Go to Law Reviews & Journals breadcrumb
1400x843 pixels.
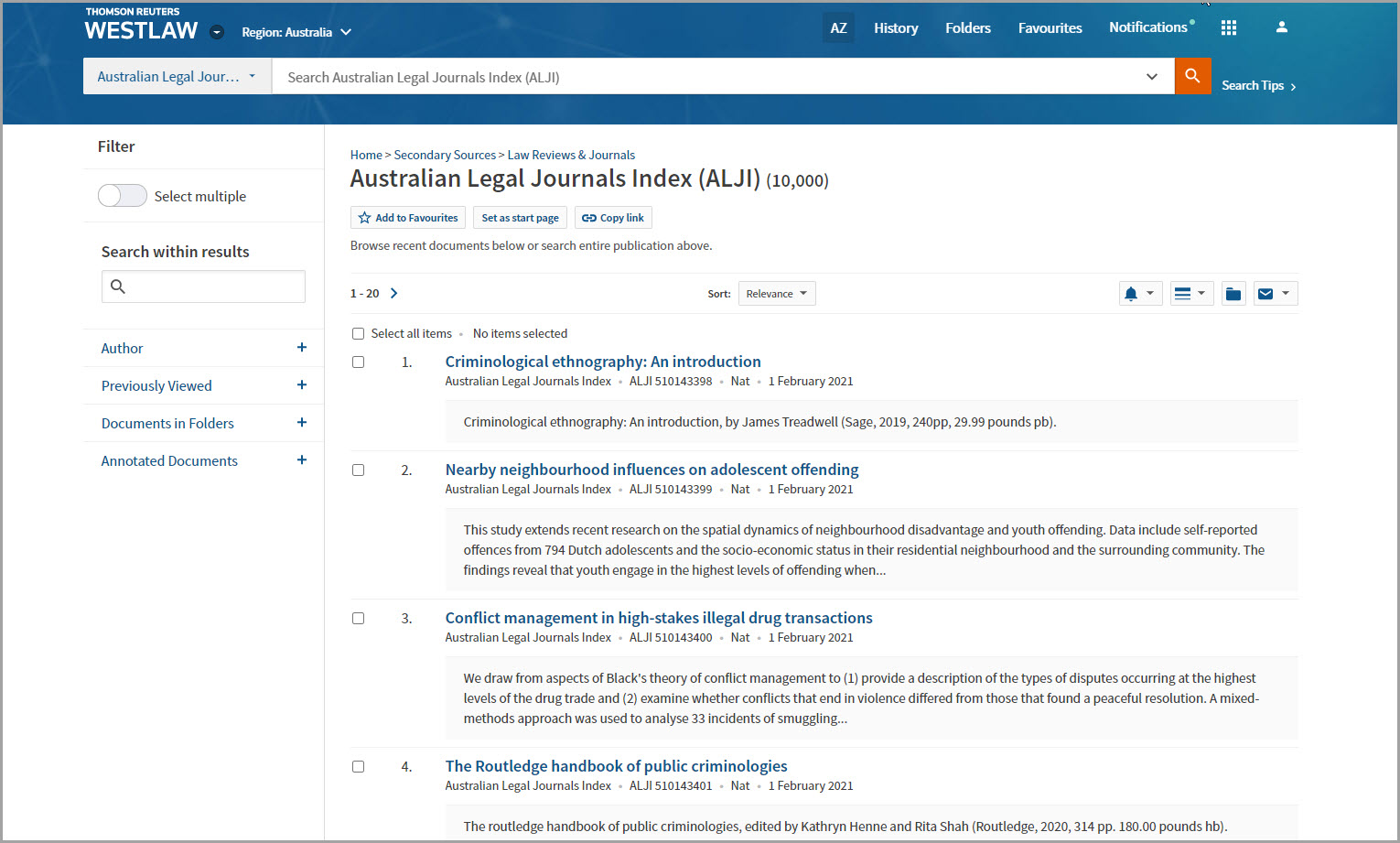(571, 155)
